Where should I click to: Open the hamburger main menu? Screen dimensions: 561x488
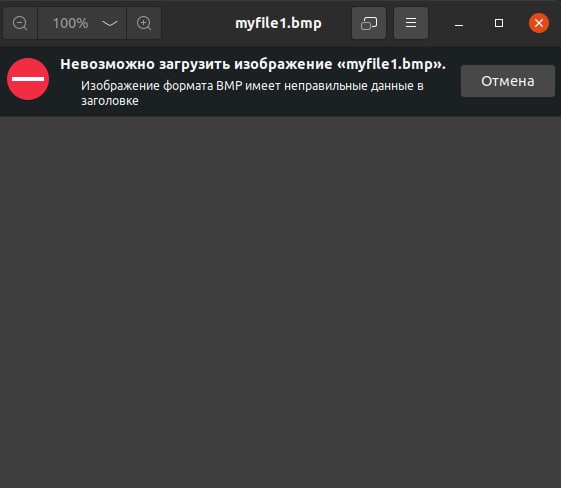coord(411,23)
